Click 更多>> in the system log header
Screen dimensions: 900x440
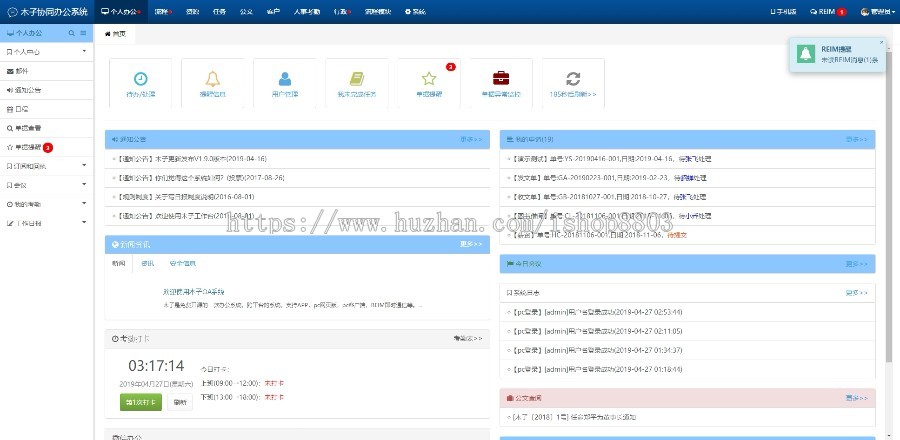[856, 293]
